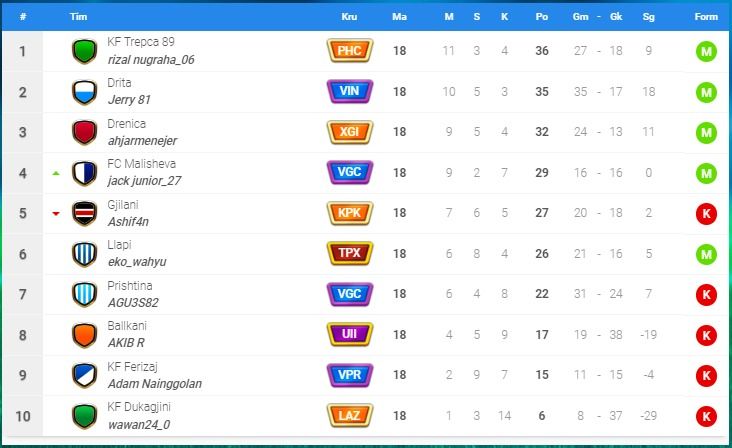Click the Llapi striped shield crest
Screen dimensions: 732x448
[84, 254]
